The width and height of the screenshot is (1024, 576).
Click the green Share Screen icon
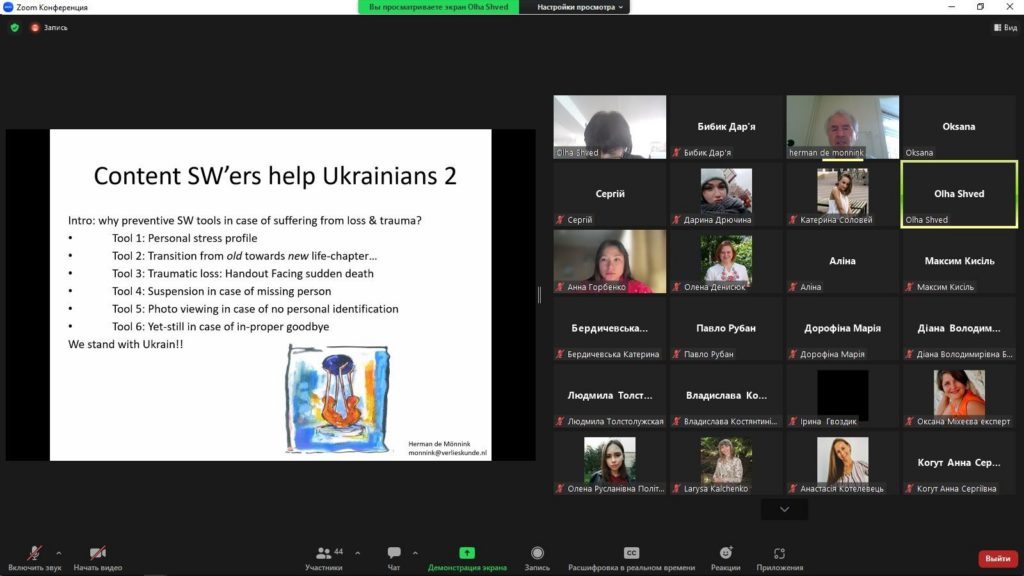click(467, 553)
